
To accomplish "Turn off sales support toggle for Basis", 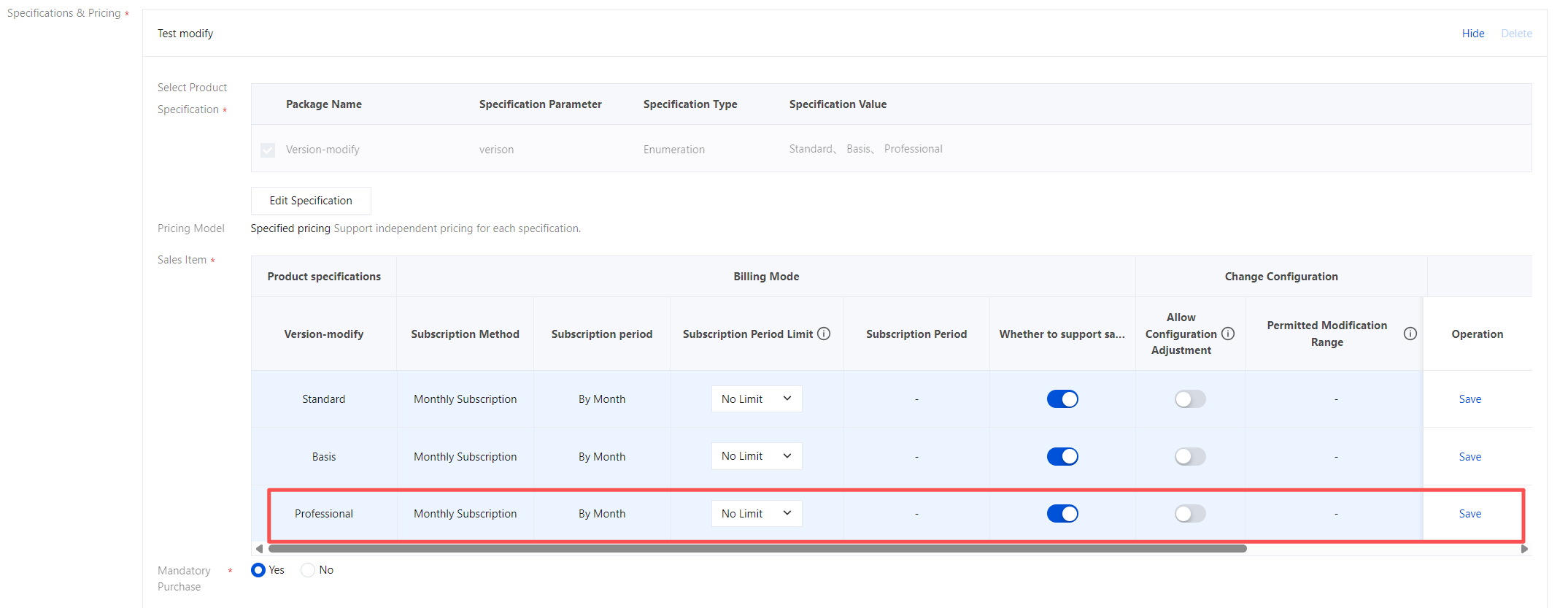I will click(1062, 457).
